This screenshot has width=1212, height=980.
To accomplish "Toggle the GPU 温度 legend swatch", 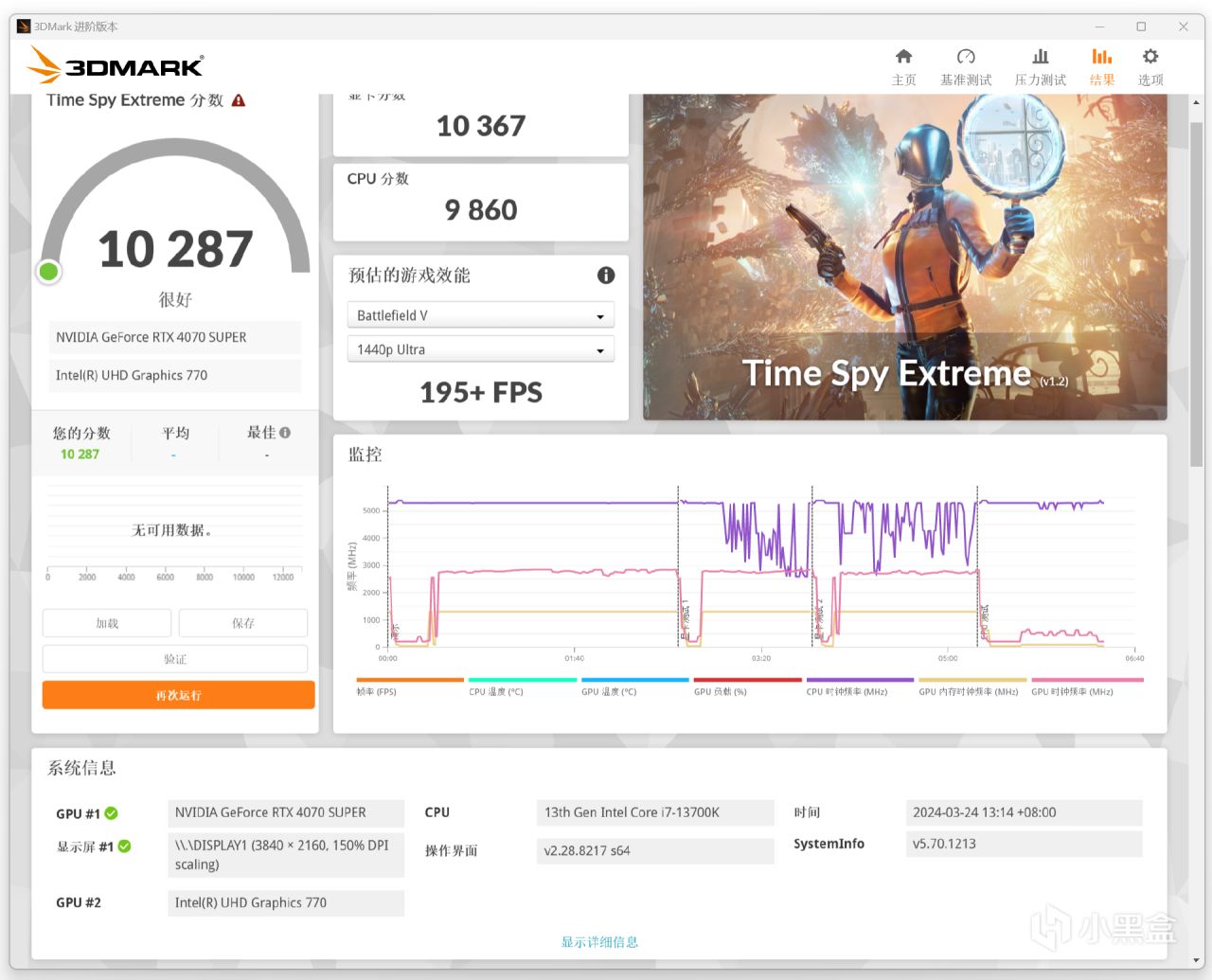I will click(x=635, y=680).
